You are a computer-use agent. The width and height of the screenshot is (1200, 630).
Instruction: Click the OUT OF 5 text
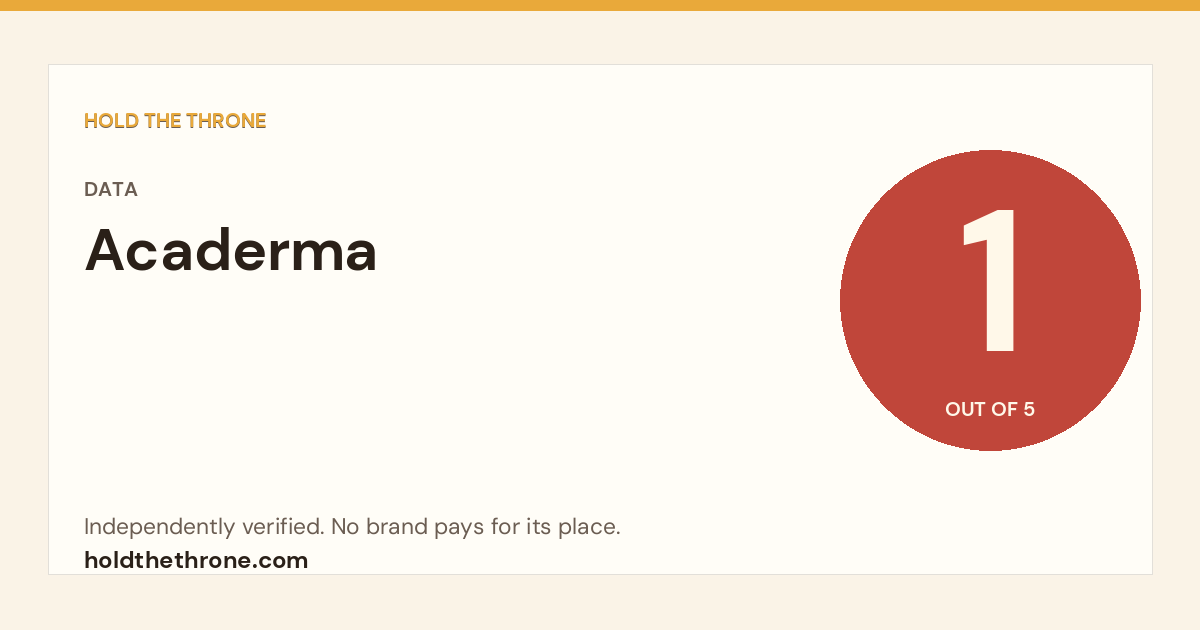pyautogui.click(x=990, y=409)
